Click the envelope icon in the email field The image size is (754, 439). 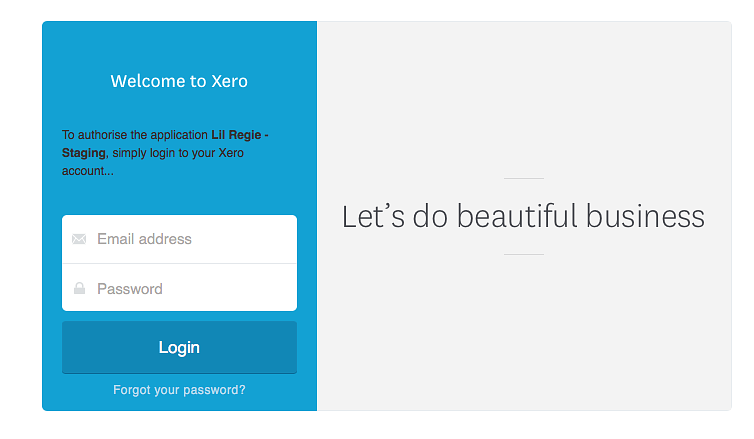point(79,239)
